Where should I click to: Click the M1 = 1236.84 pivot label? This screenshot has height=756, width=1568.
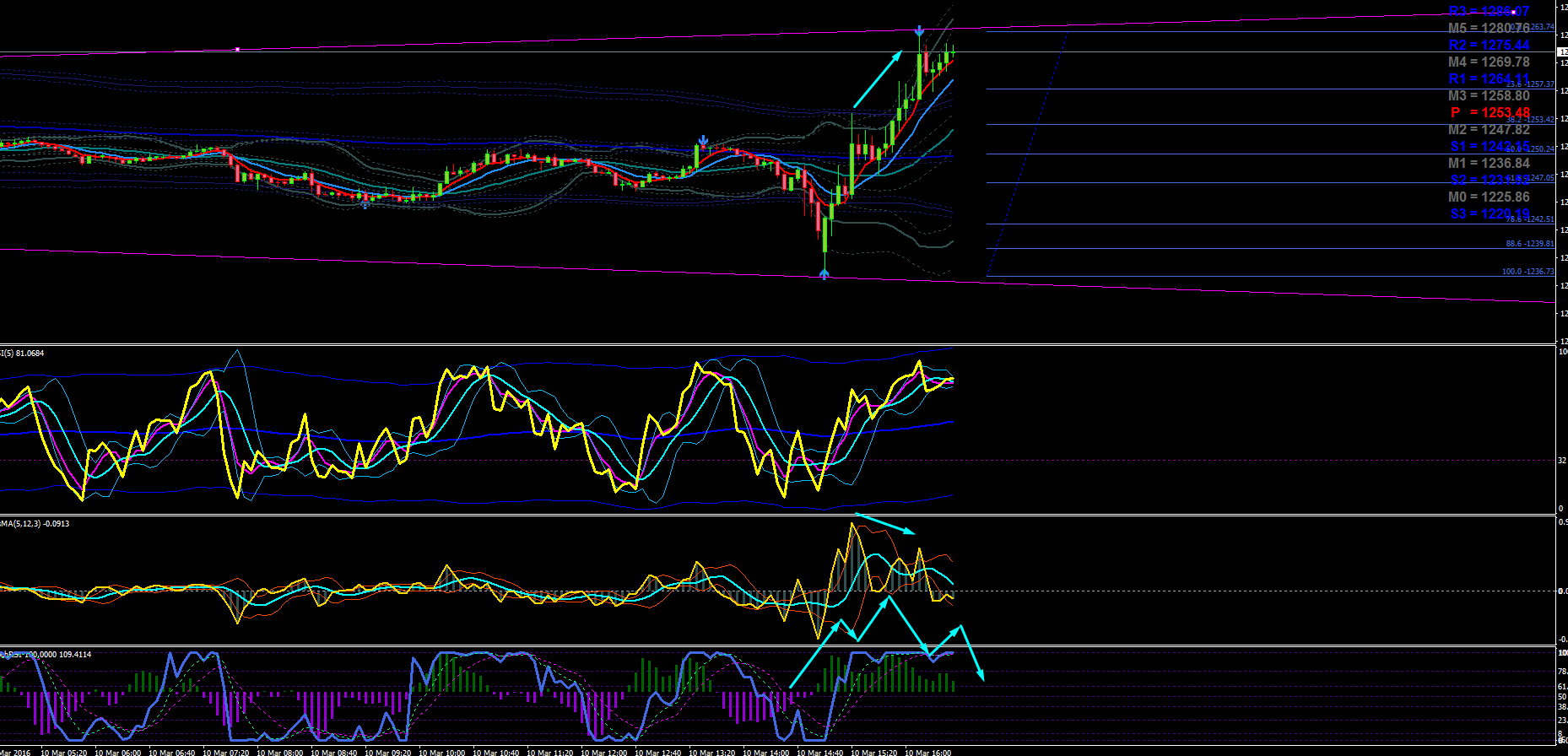click(x=1489, y=164)
